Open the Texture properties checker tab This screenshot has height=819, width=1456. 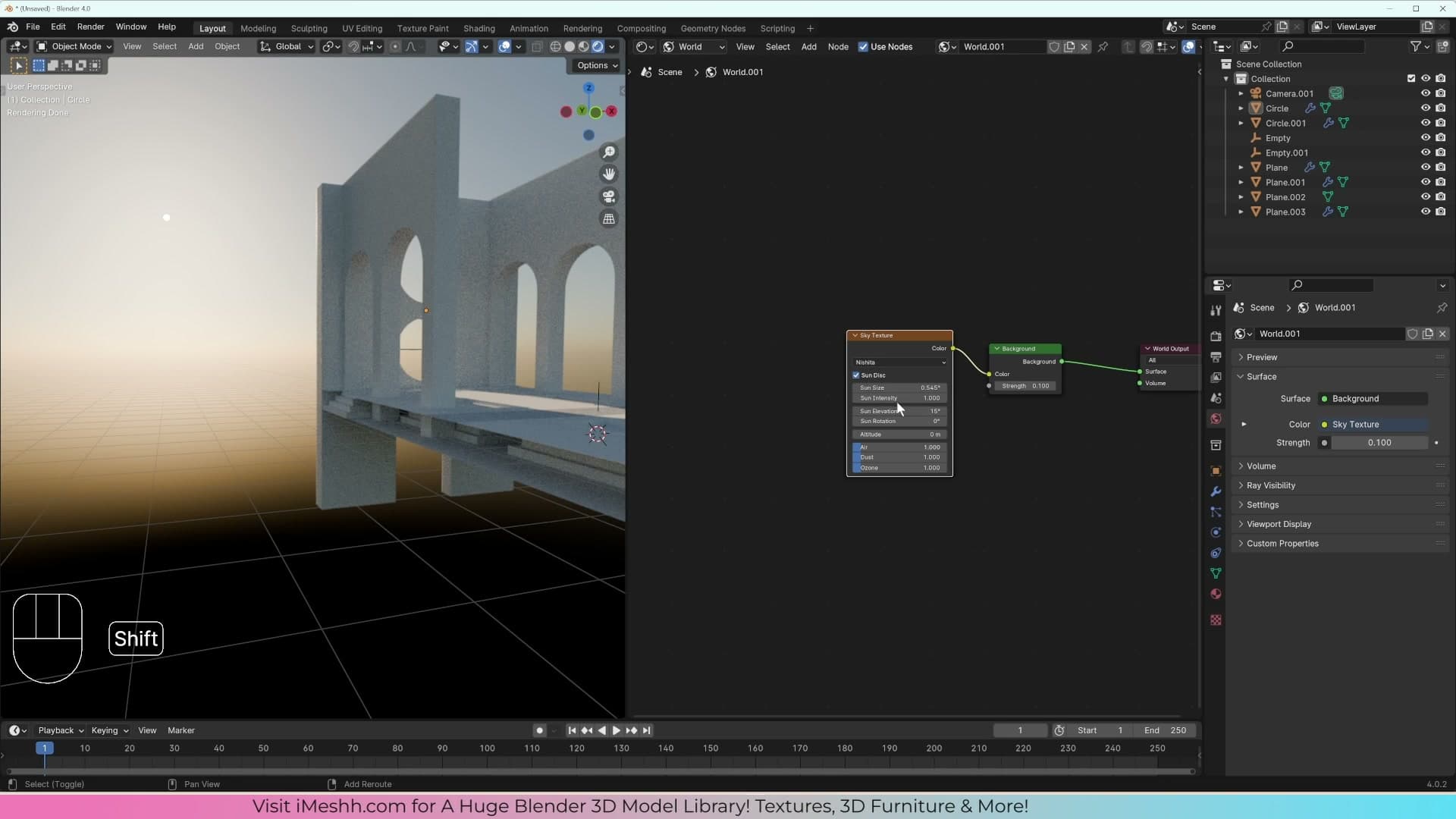coord(1216,620)
